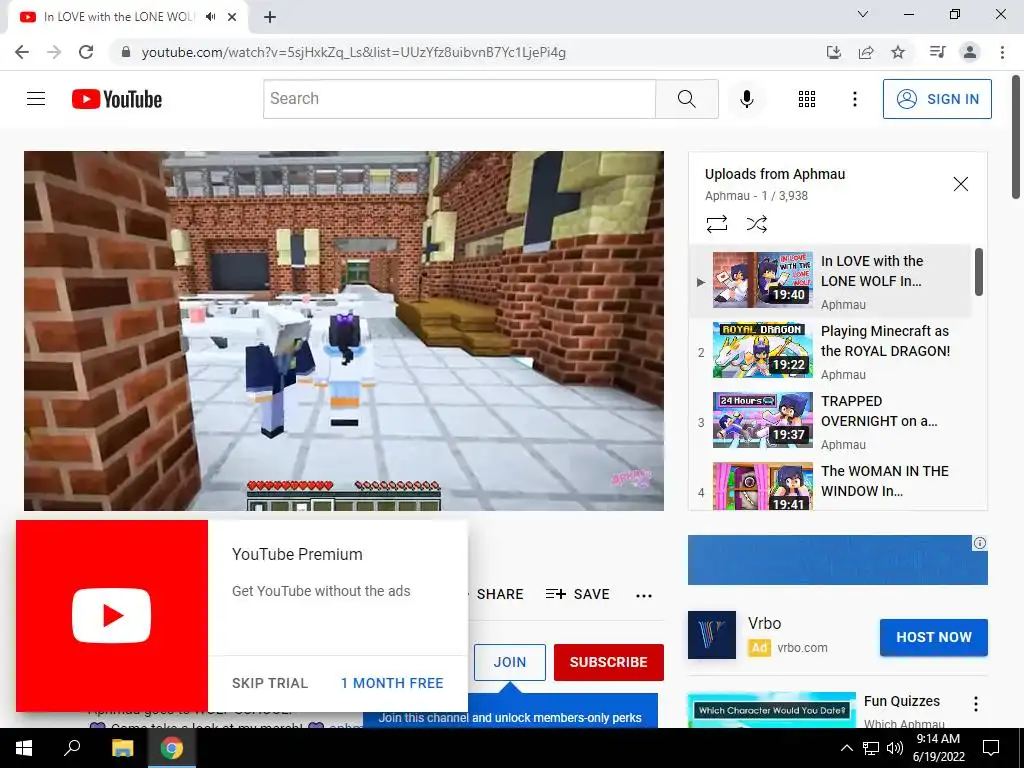The width and height of the screenshot is (1024, 768).
Task: Click 1 MONTH FREE offer
Action: coord(392,683)
